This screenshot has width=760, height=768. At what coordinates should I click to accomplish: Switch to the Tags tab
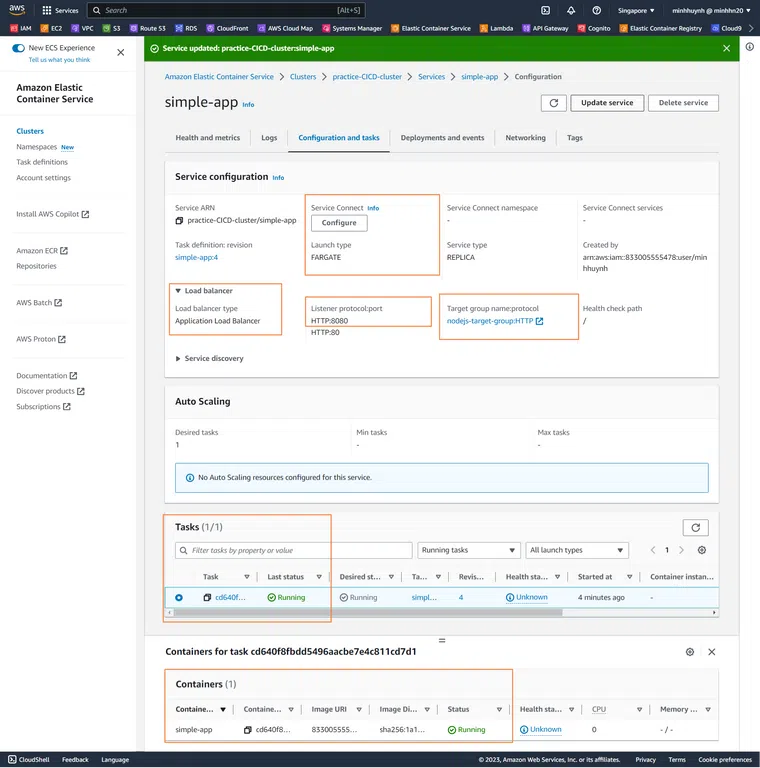click(575, 138)
